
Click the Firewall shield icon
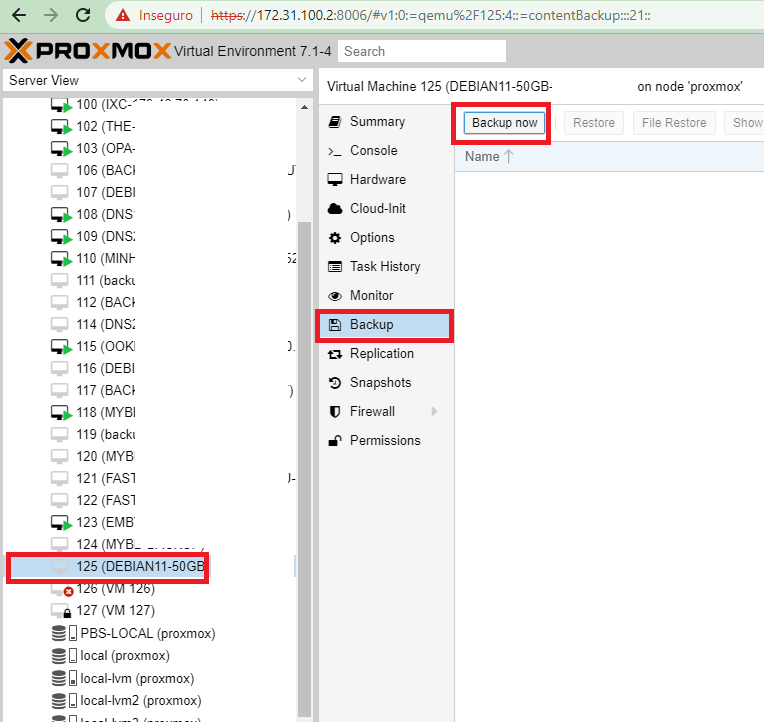tap(335, 412)
